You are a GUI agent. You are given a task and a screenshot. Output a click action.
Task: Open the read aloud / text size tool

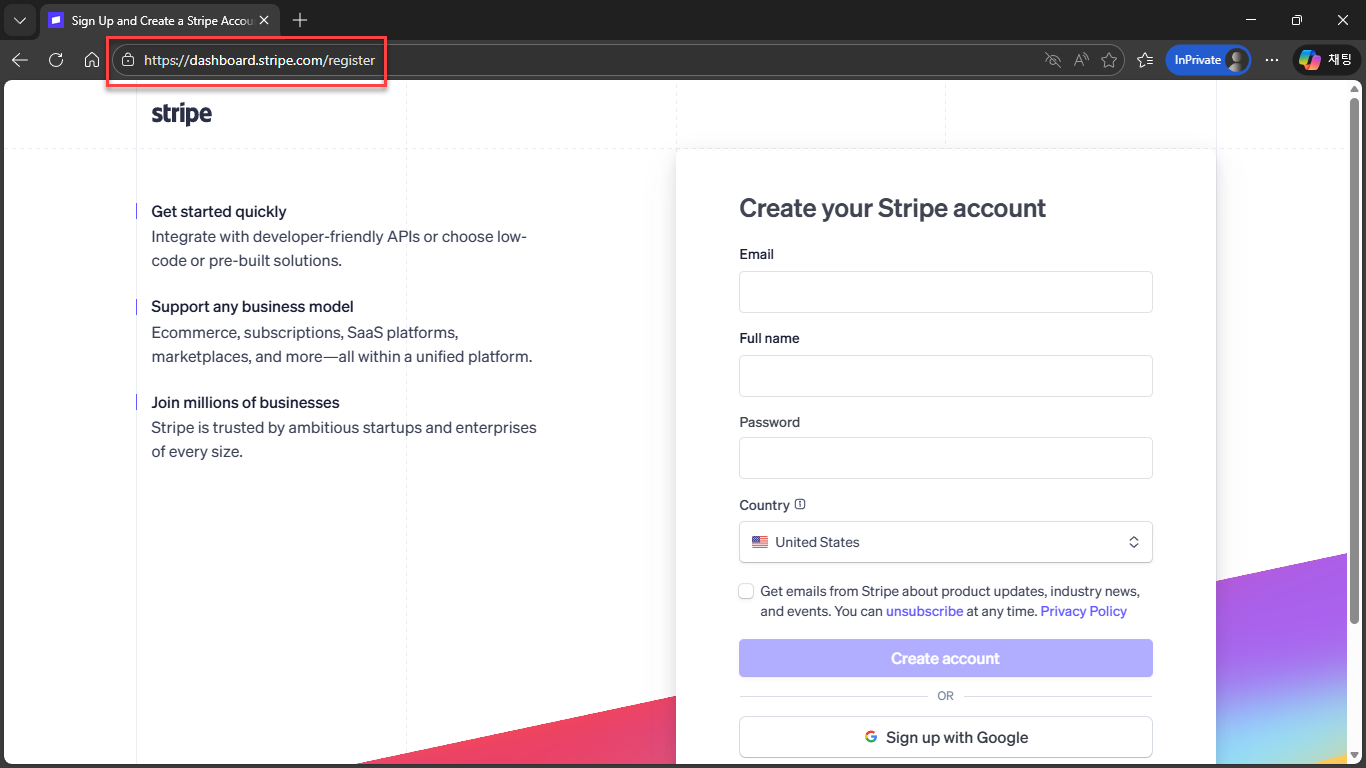(x=1081, y=60)
